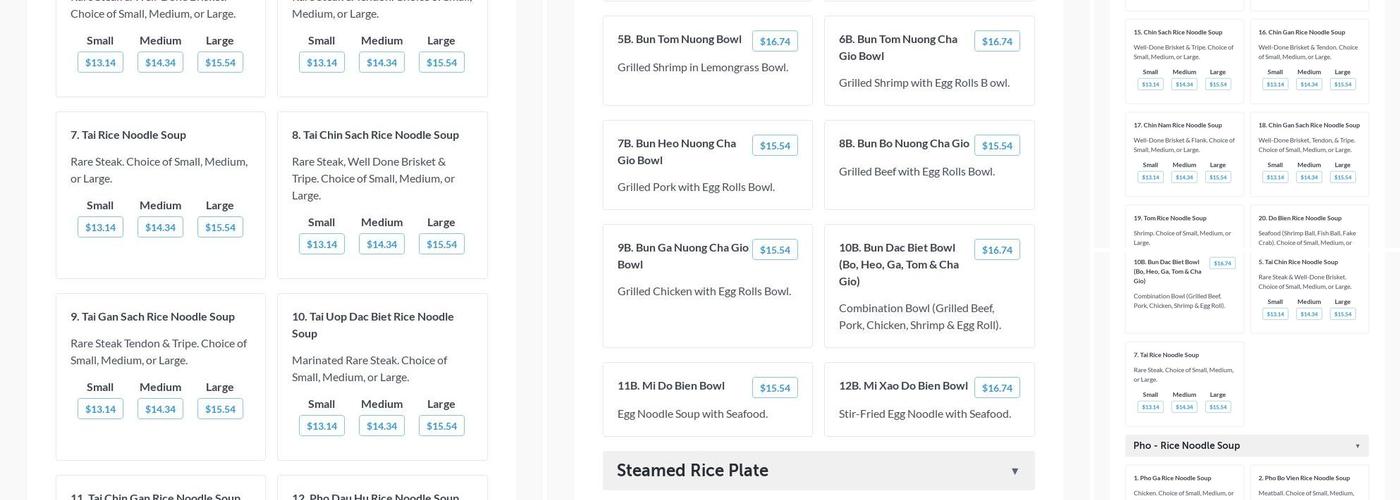
Task: Choose Medium $14.34 for 8. Tai Chin Sach
Action: click(381, 244)
